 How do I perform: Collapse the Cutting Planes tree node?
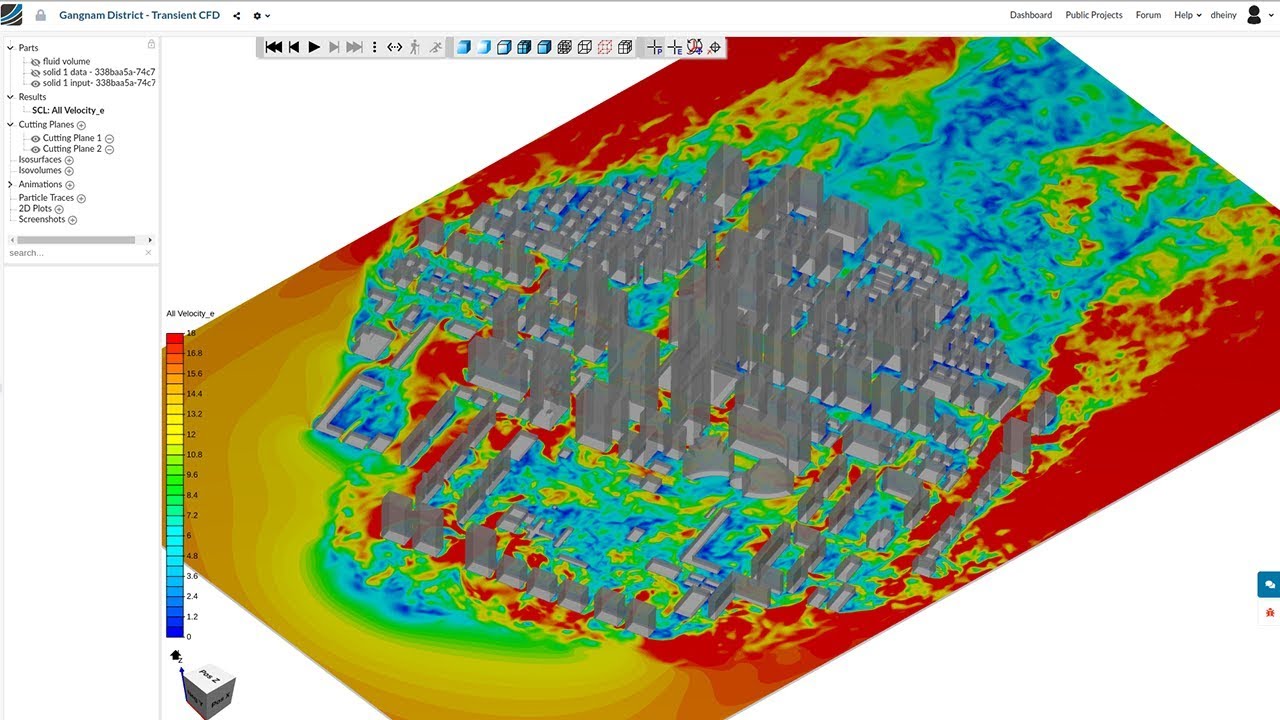tap(10, 125)
